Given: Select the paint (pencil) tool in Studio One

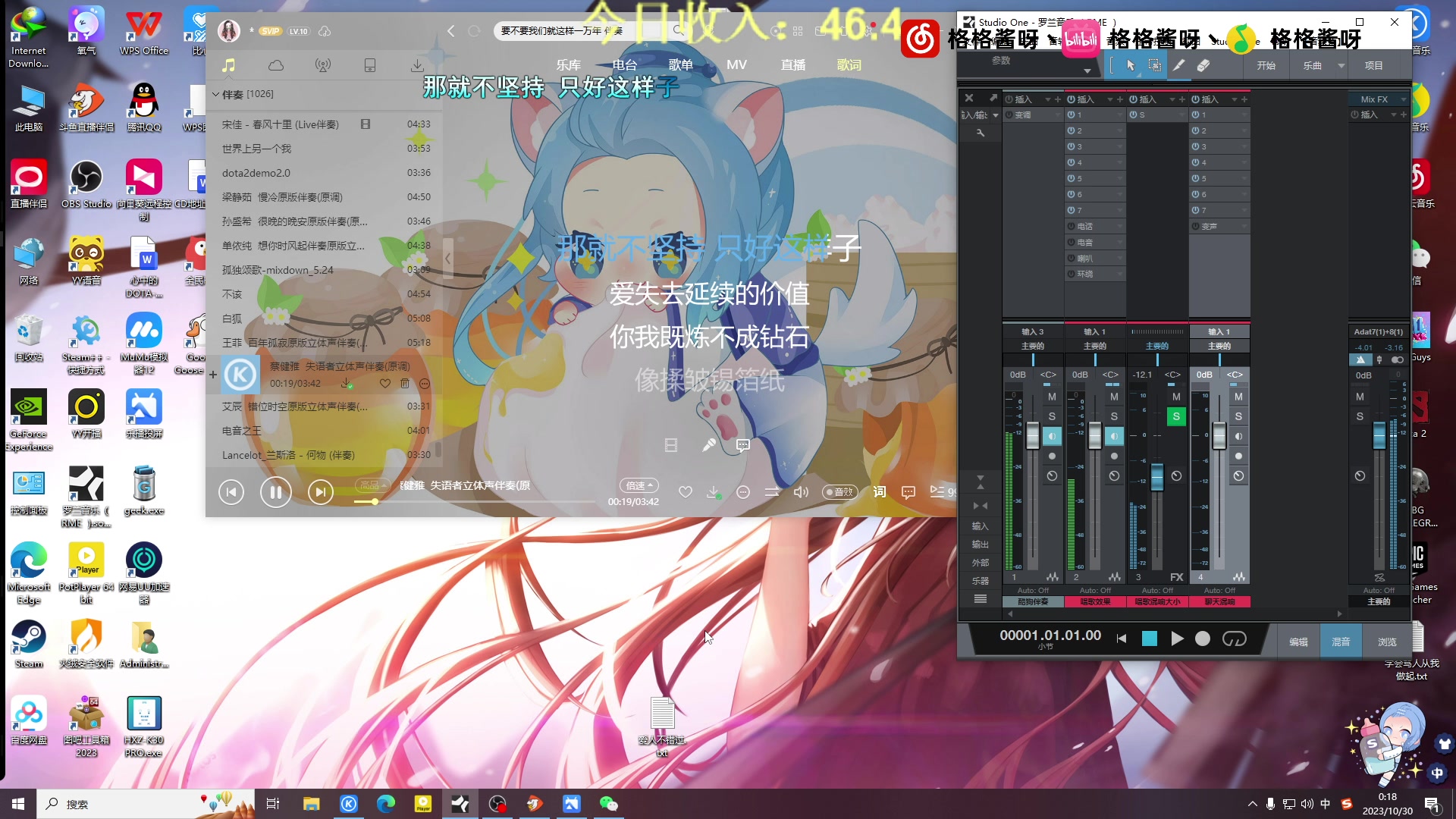Looking at the screenshot, I should [1178, 65].
